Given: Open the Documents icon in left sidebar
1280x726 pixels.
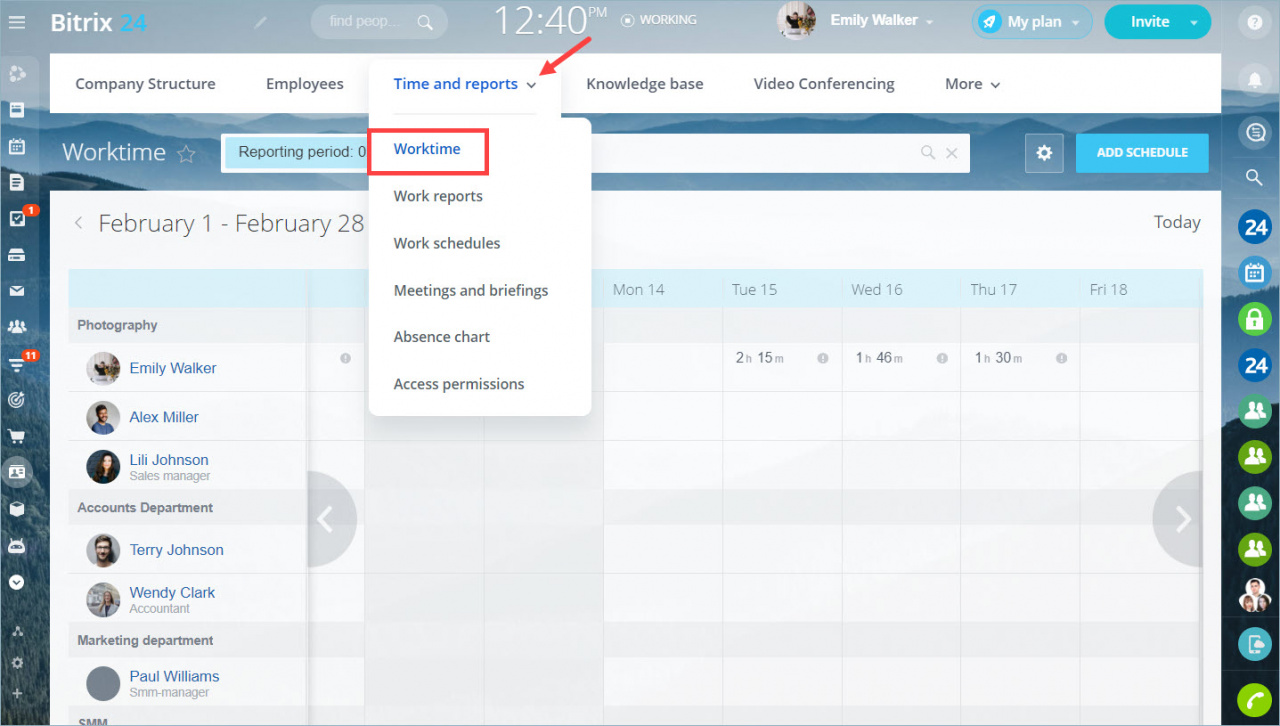Looking at the screenshot, I should 16,182.
